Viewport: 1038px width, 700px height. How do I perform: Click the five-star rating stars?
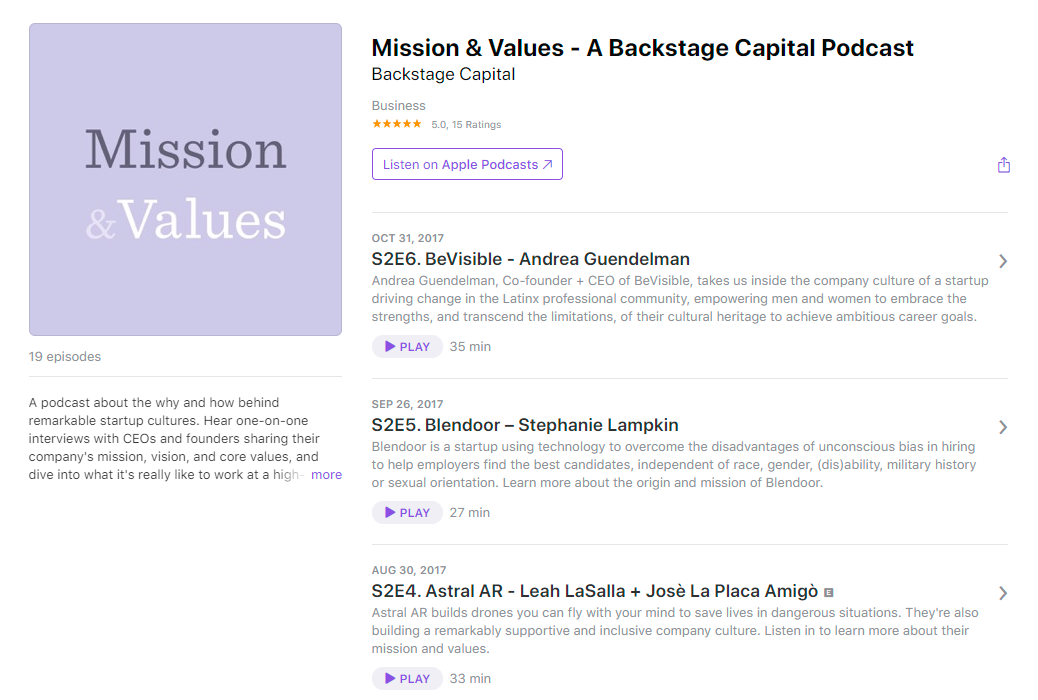pyautogui.click(x=397, y=124)
